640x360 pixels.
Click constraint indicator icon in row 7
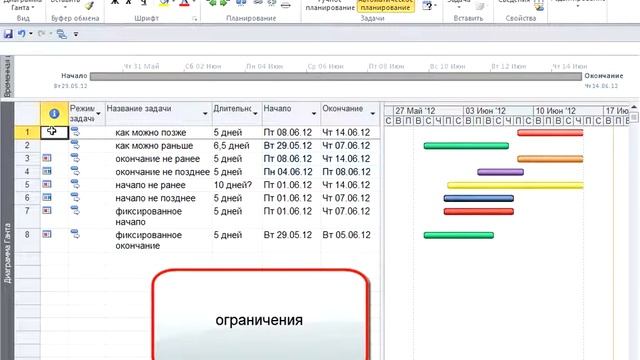tap(47, 210)
